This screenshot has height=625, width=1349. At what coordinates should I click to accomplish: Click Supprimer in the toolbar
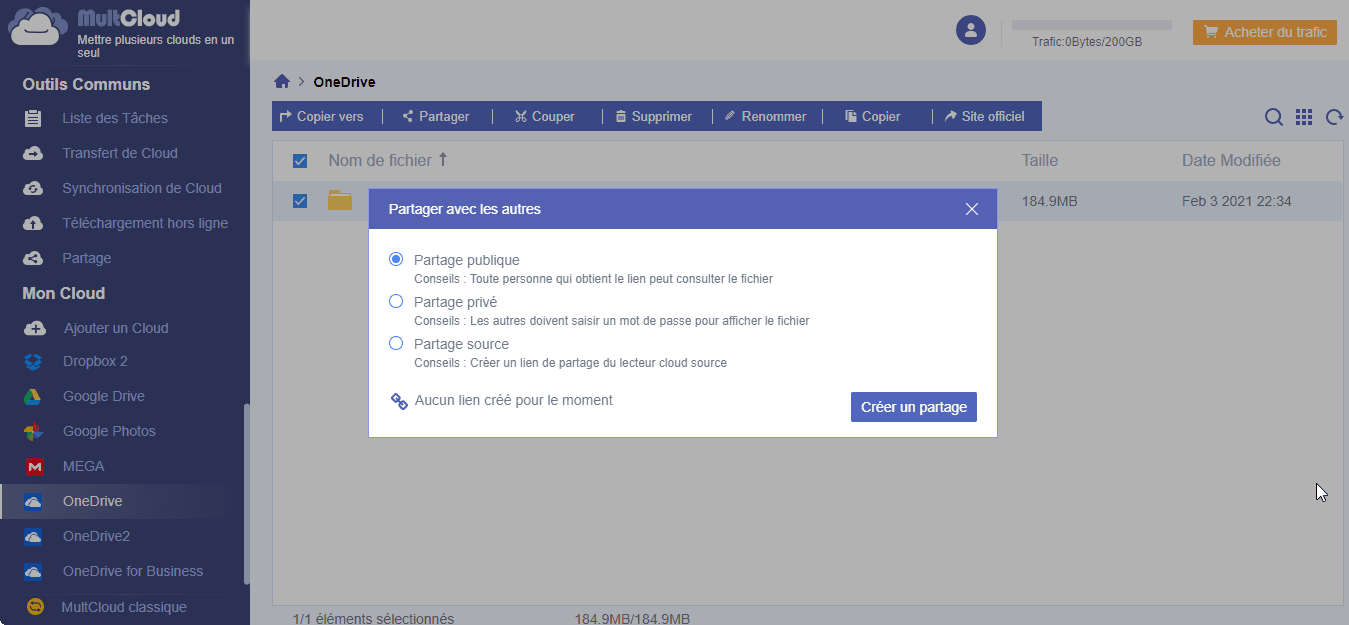coord(653,116)
